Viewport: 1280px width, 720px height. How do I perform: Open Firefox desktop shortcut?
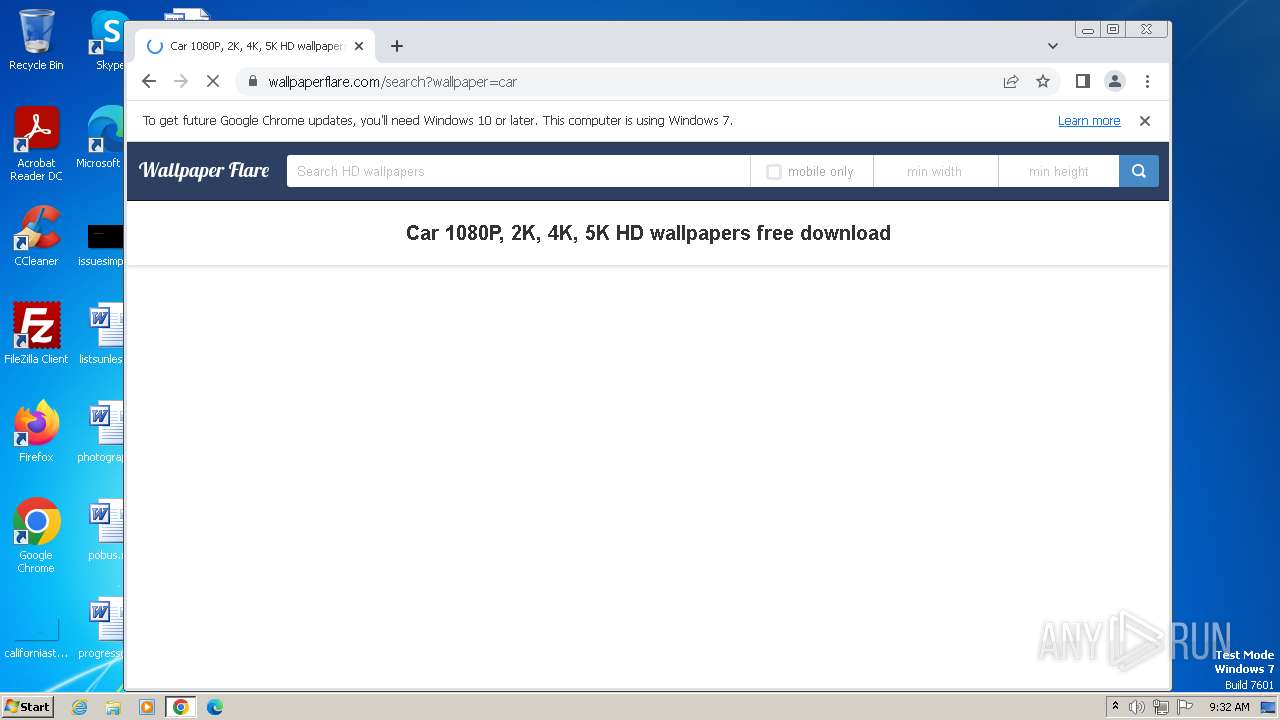coord(36,431)
